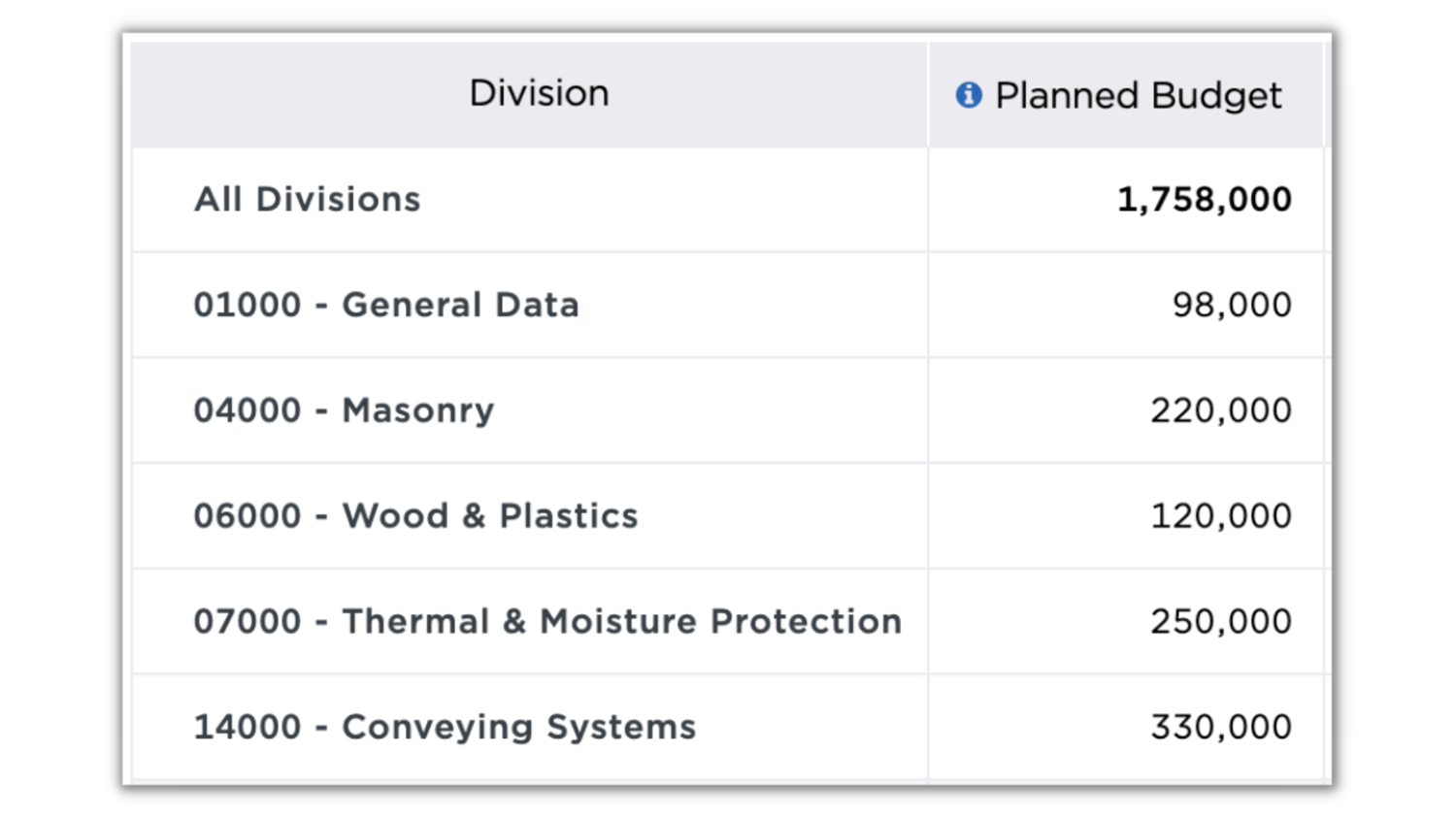Image resolution: width=1456 pixels, height=818 pixels.
Task: Click the 120,000 Wood & Plastics amount
Action: coord(1221,515)
